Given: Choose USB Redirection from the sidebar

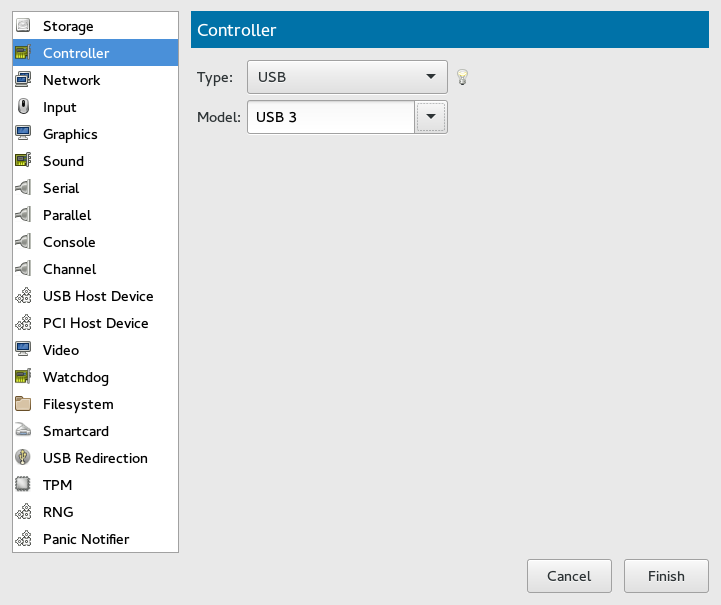Looking at the screenshot, I should (x=95, y=458).
